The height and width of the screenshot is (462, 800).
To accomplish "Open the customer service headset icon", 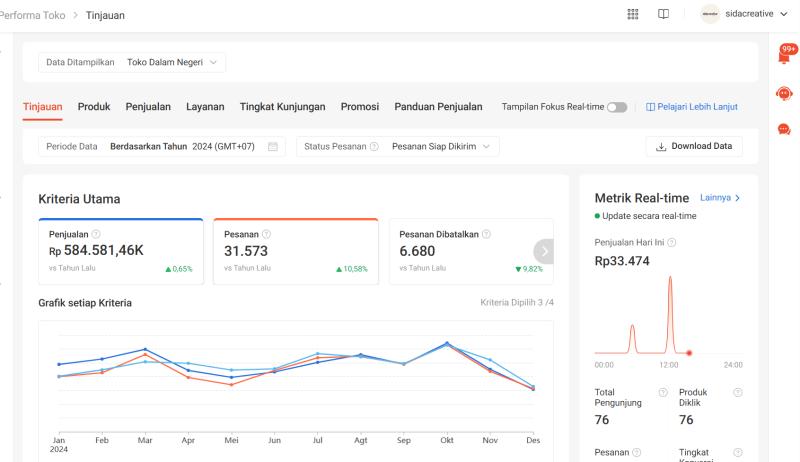I will 784,93.
